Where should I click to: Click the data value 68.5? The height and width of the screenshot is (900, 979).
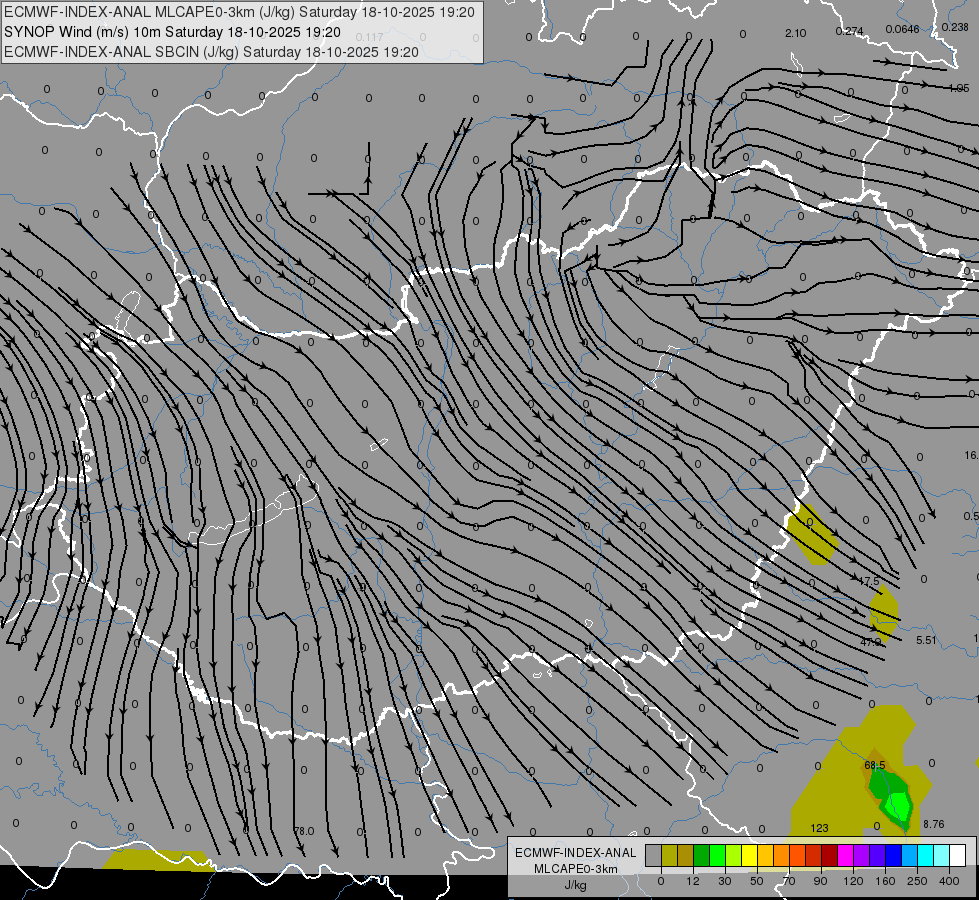click(875, 765)
